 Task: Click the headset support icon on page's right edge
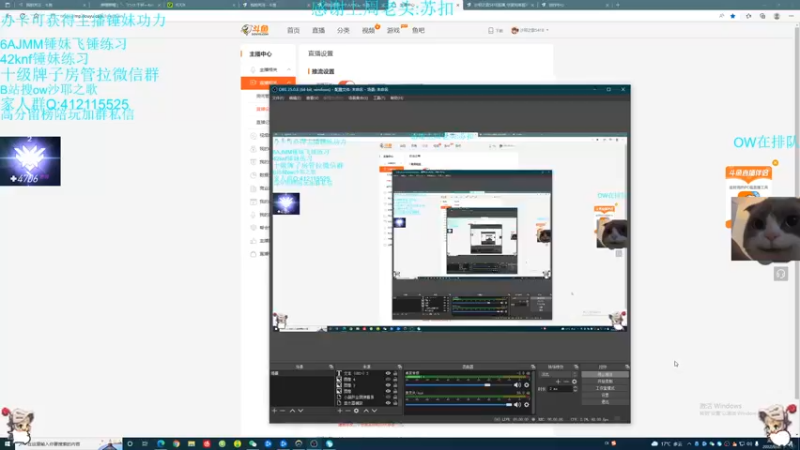(781, 274)
